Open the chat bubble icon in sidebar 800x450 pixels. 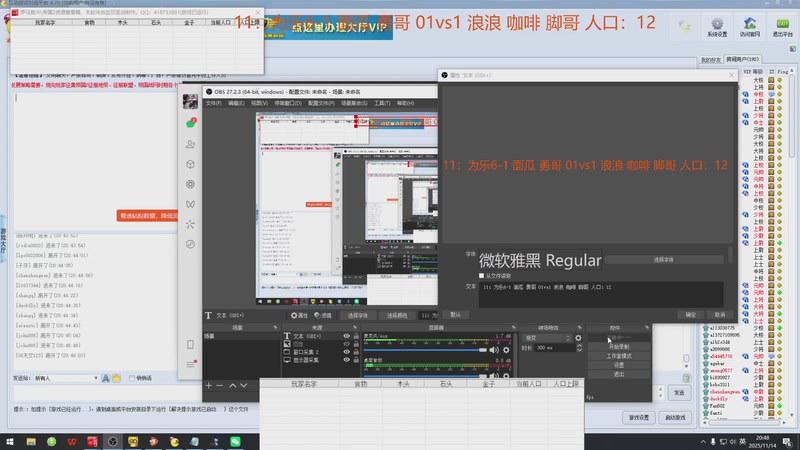pos(190,123)
